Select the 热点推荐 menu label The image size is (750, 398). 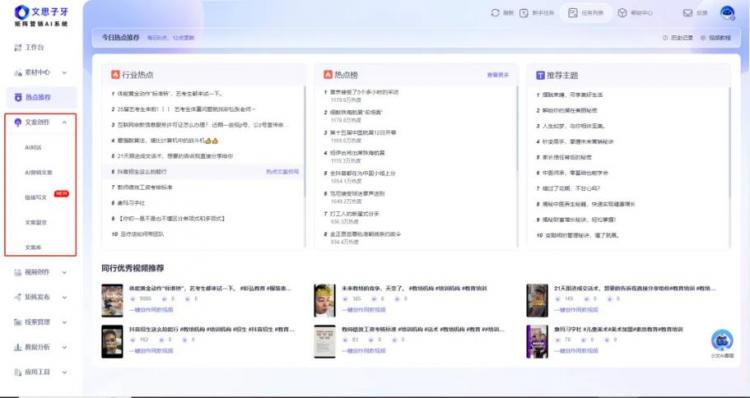click(38, 97)
